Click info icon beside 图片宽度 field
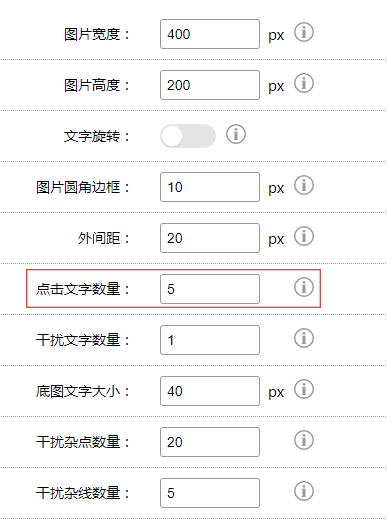The height and width of the screenshot is (529, 387). pyautogui.click(x=304, y=32)
